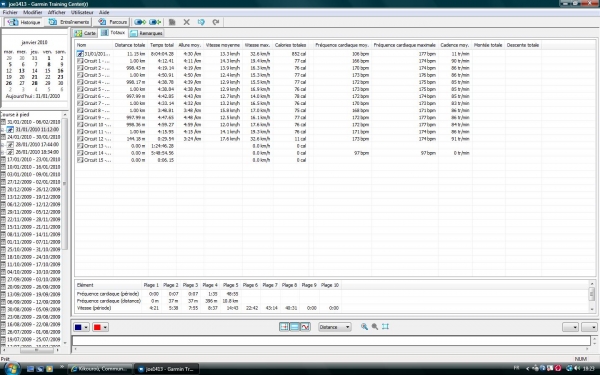Open the Distance axis dropdown

tap(334, 327)
